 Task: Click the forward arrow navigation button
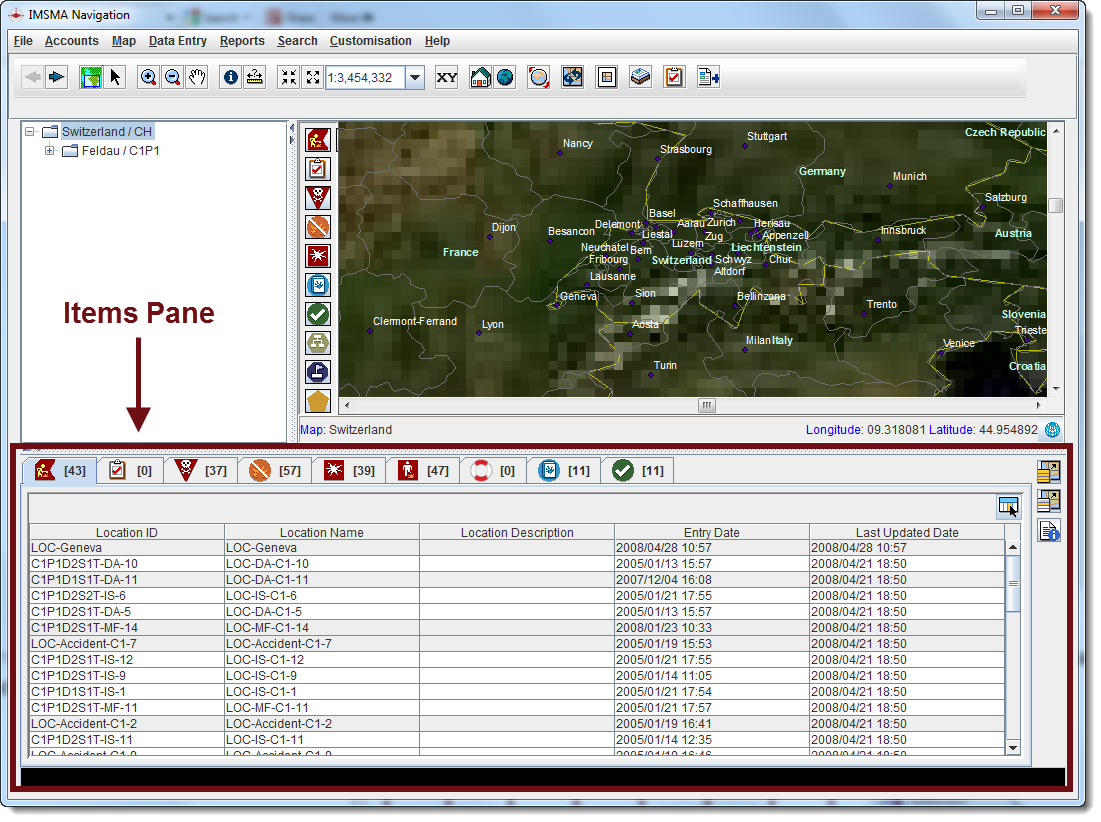click(57, 78)
